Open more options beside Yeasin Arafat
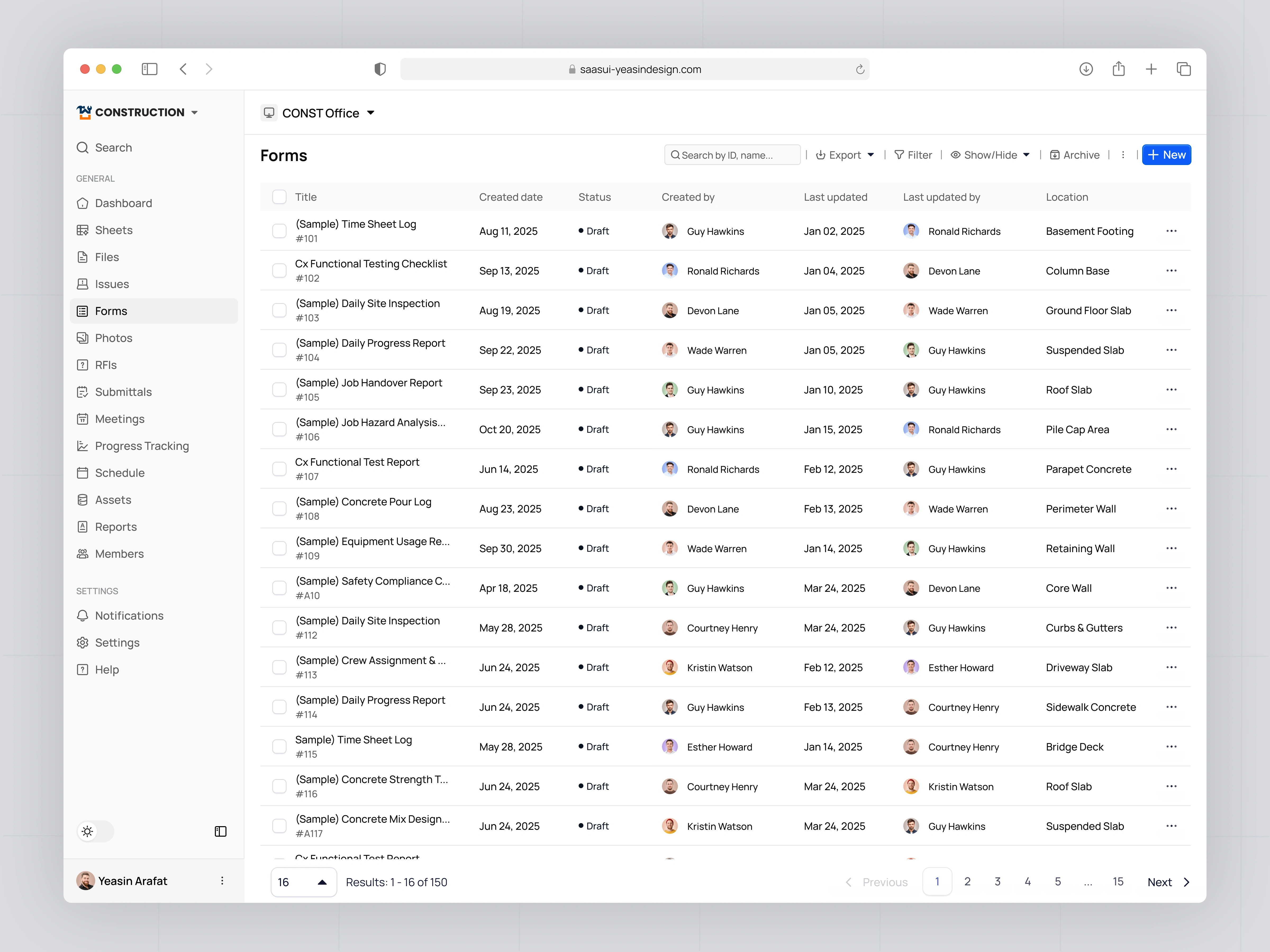The image size is (1270, 952). pyautogui.click(x=222, y=881)
